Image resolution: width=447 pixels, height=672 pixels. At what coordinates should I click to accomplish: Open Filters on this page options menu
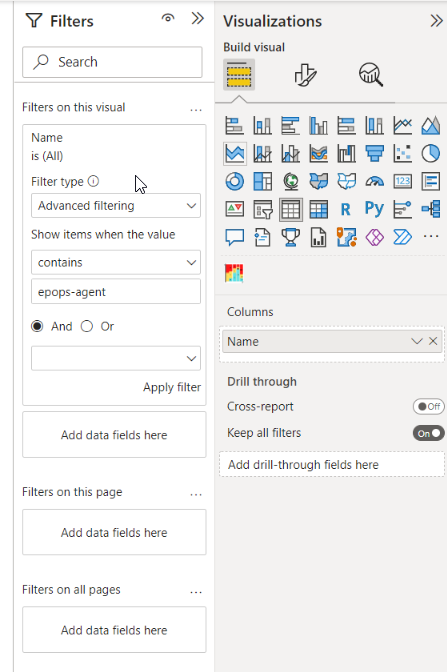click(196, 494)
